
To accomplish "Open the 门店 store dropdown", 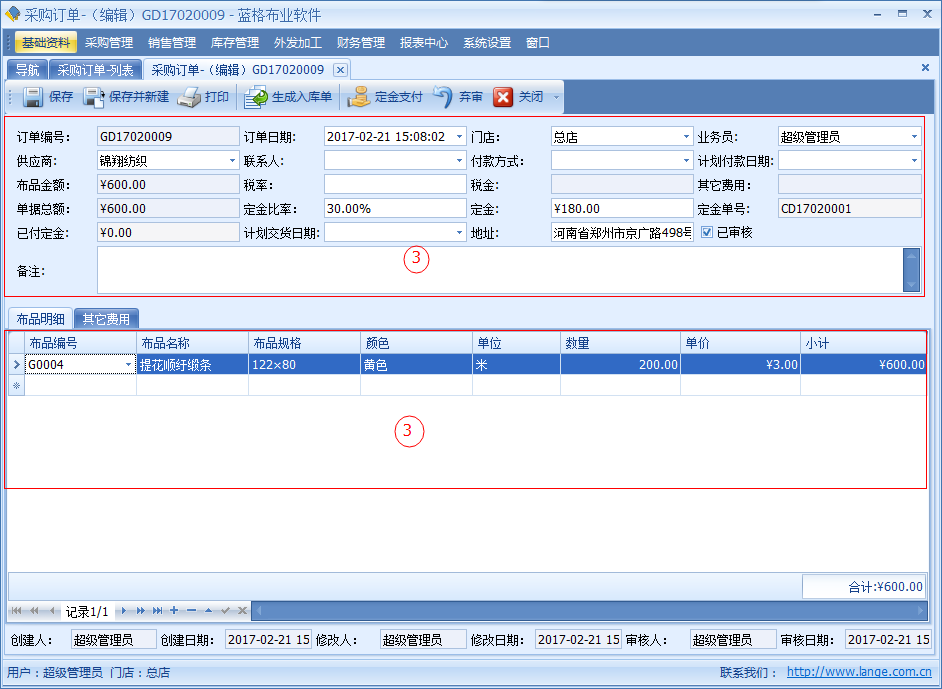I will point(686,137).
